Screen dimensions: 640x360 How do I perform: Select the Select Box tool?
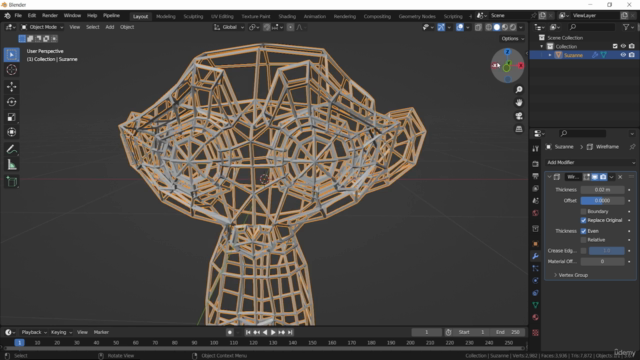point(11,55)
